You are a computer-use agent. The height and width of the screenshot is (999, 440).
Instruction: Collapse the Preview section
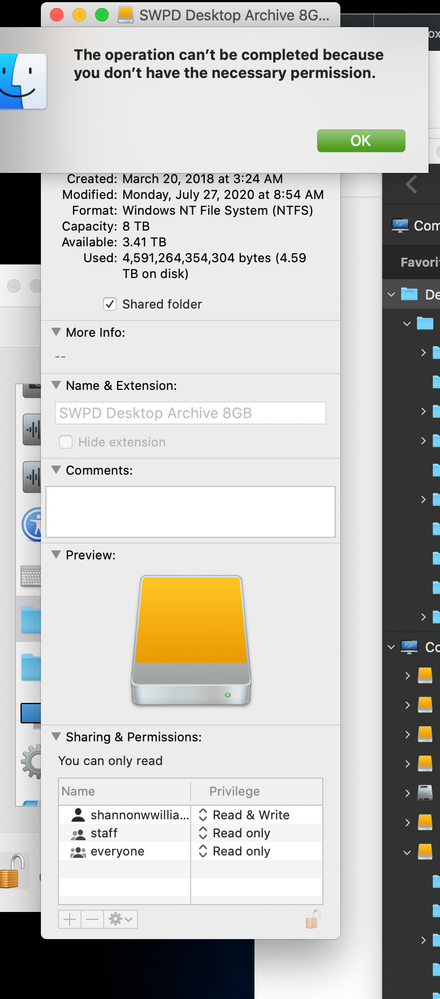click(x=56, y=555)
